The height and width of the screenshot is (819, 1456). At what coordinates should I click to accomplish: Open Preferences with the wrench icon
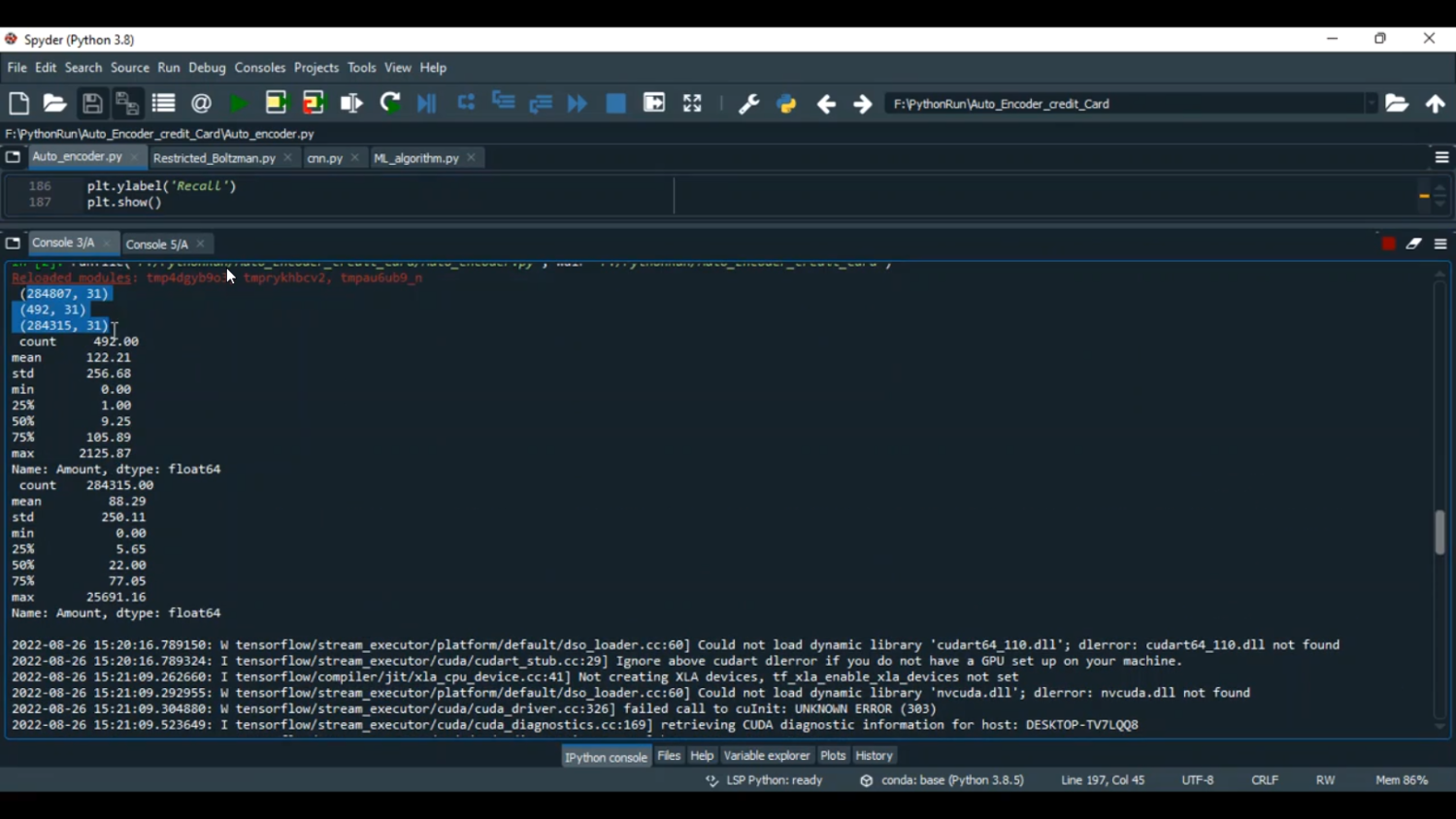pos(748,104)
